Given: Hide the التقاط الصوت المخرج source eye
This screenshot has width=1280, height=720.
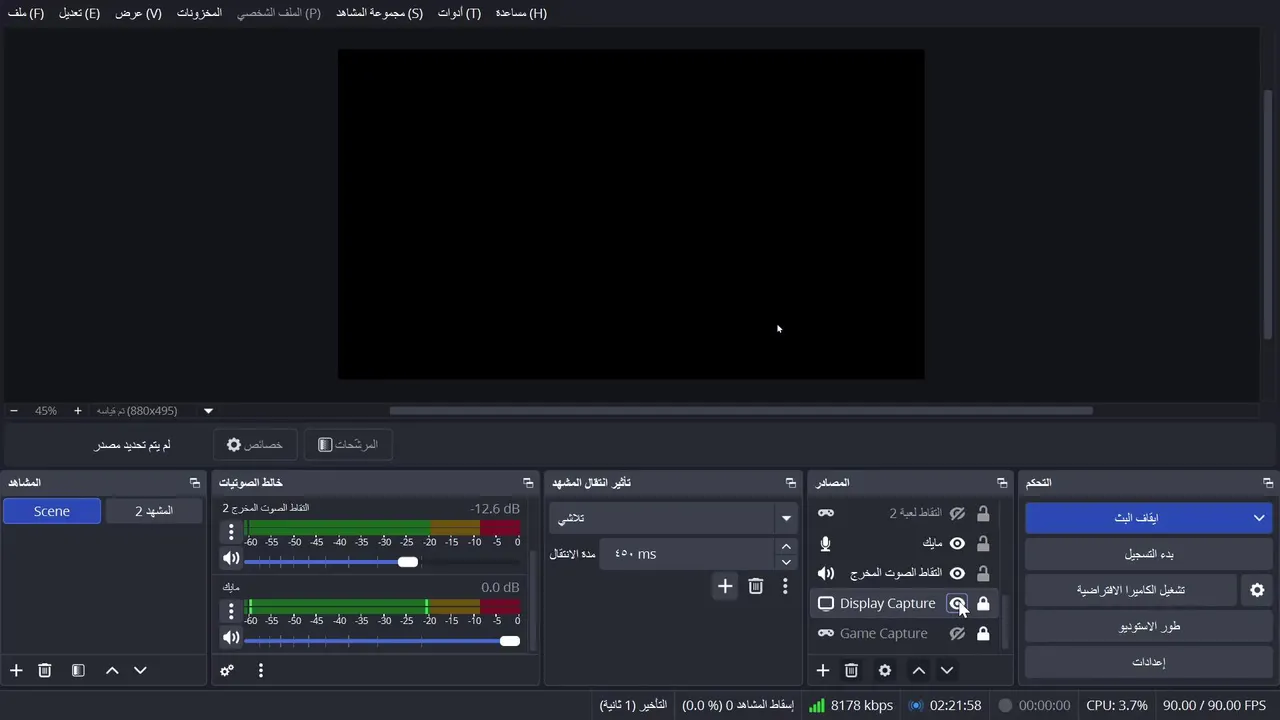Looking at the screenshot, I should pos(957,573).
